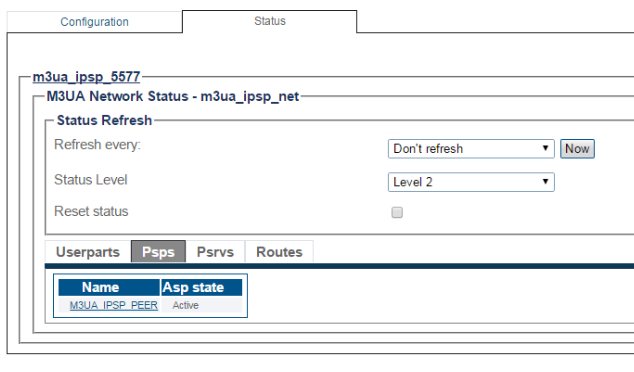634x372 pixels.
Task: Open the Don't refresh interval dropdown
Action: tap(471, 149)
